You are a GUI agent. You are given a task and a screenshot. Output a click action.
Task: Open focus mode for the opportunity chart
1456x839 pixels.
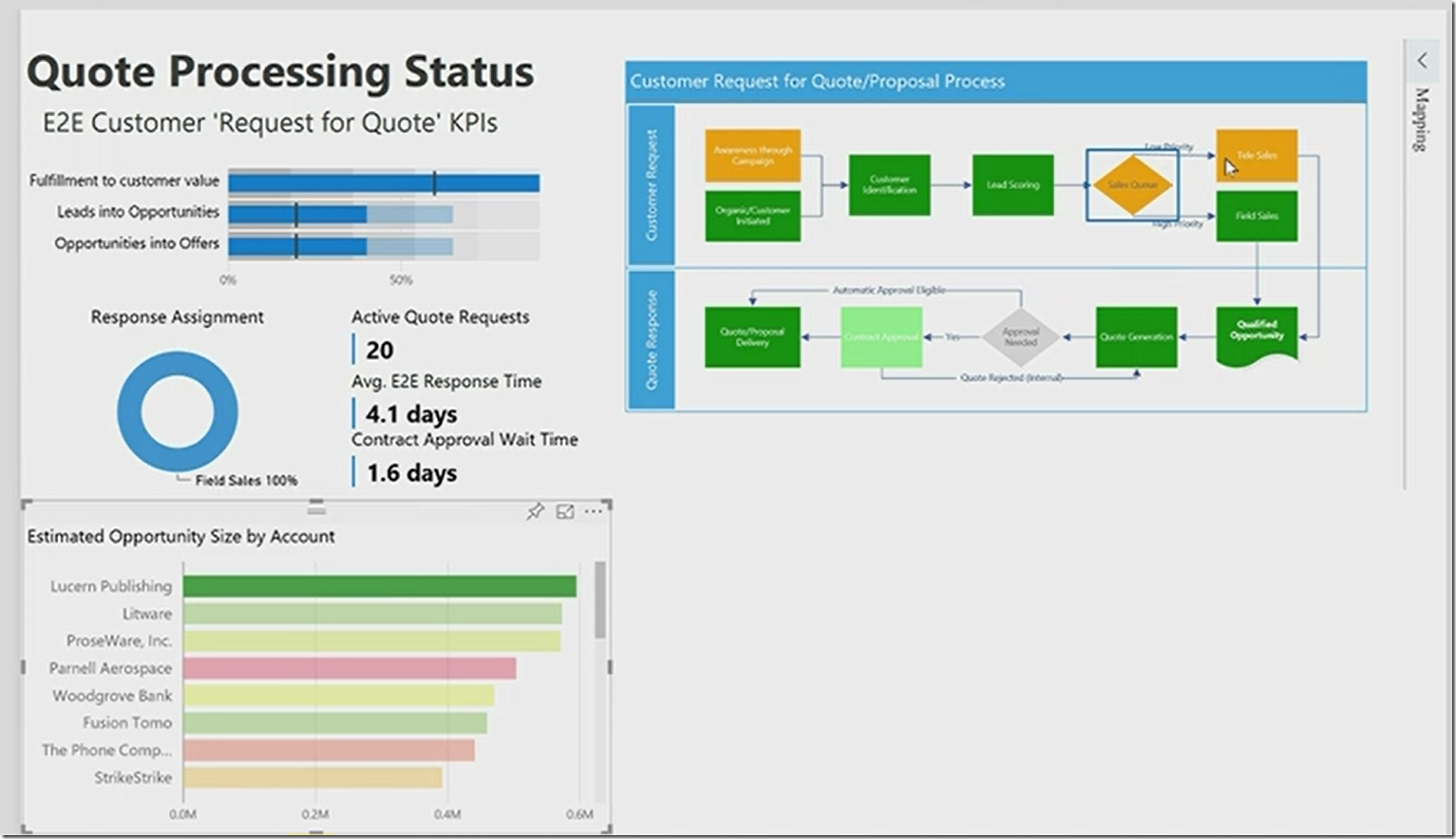pos(565,511)
